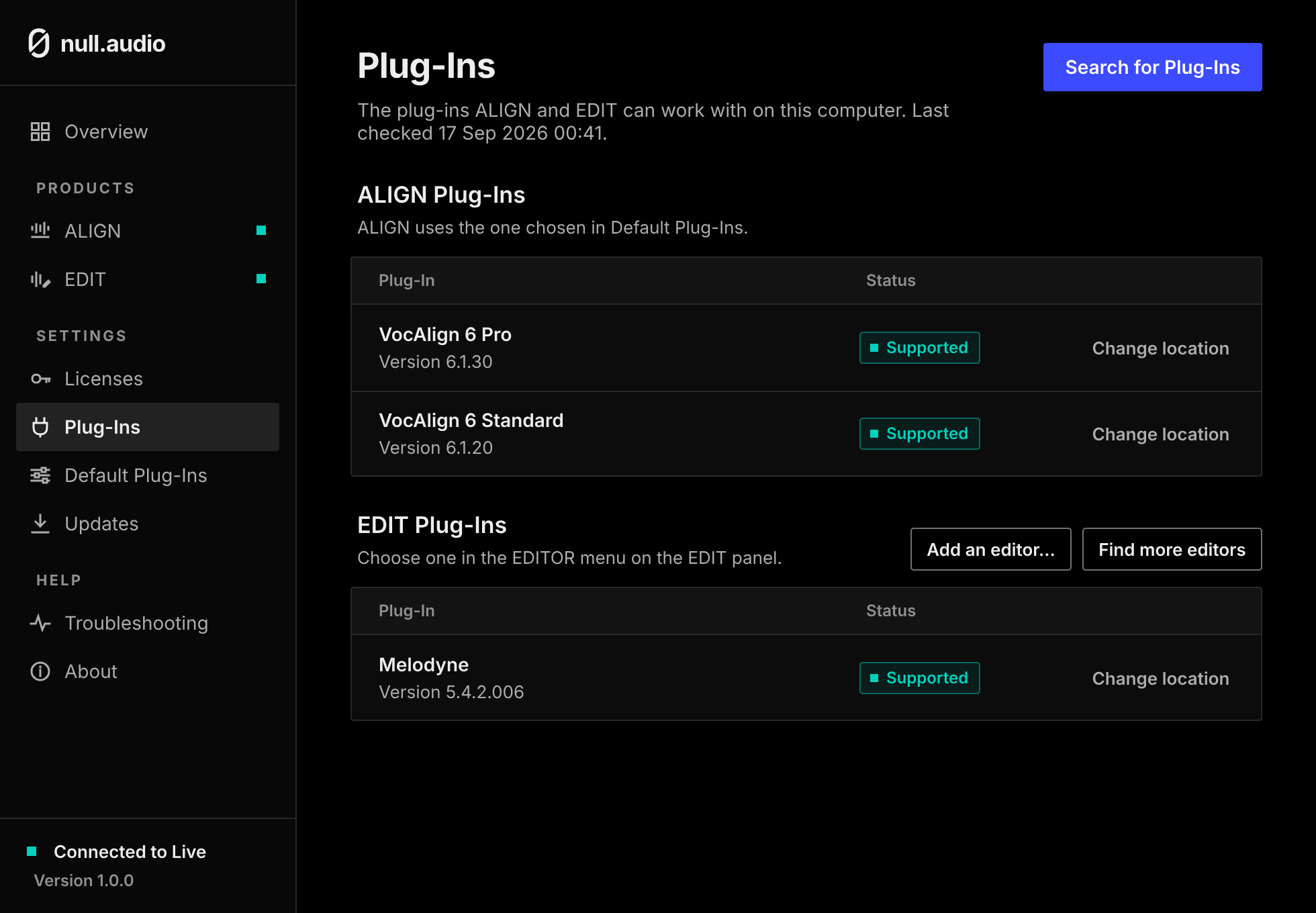
Task: Open the About page
Action: click(148, 671)
